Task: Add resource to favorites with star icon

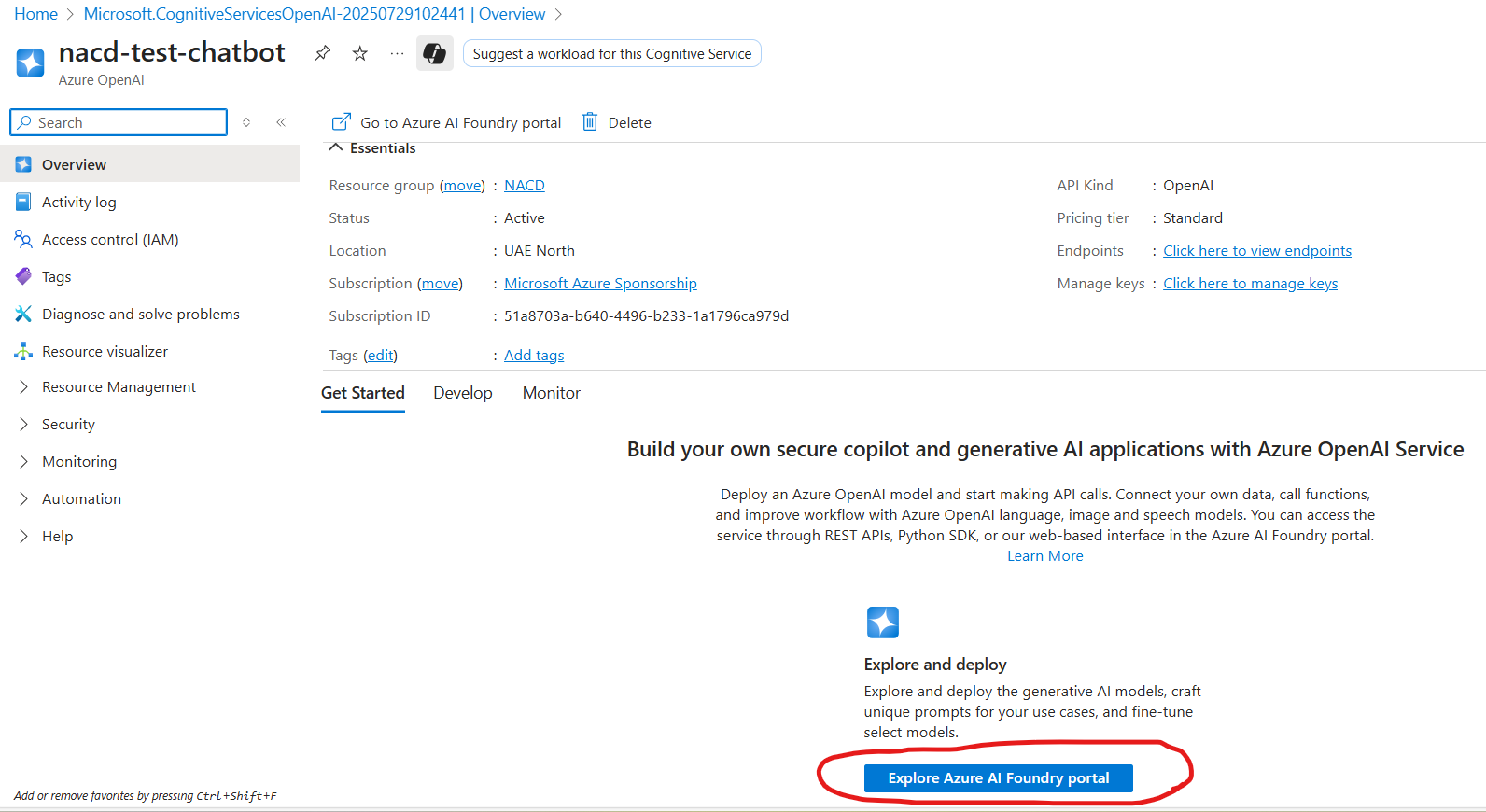Action: pos(360,53)
